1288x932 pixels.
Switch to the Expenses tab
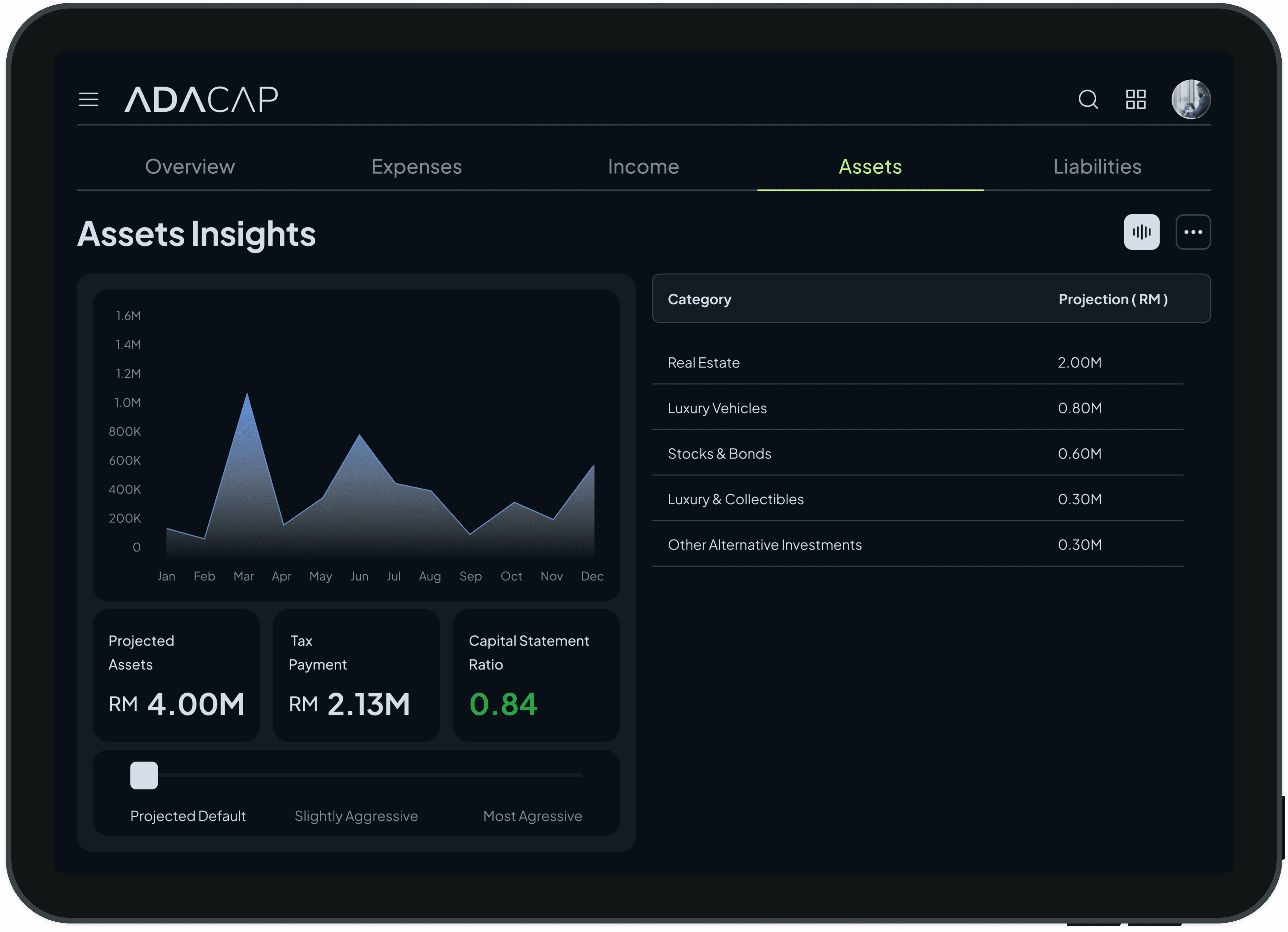(416, 167)
